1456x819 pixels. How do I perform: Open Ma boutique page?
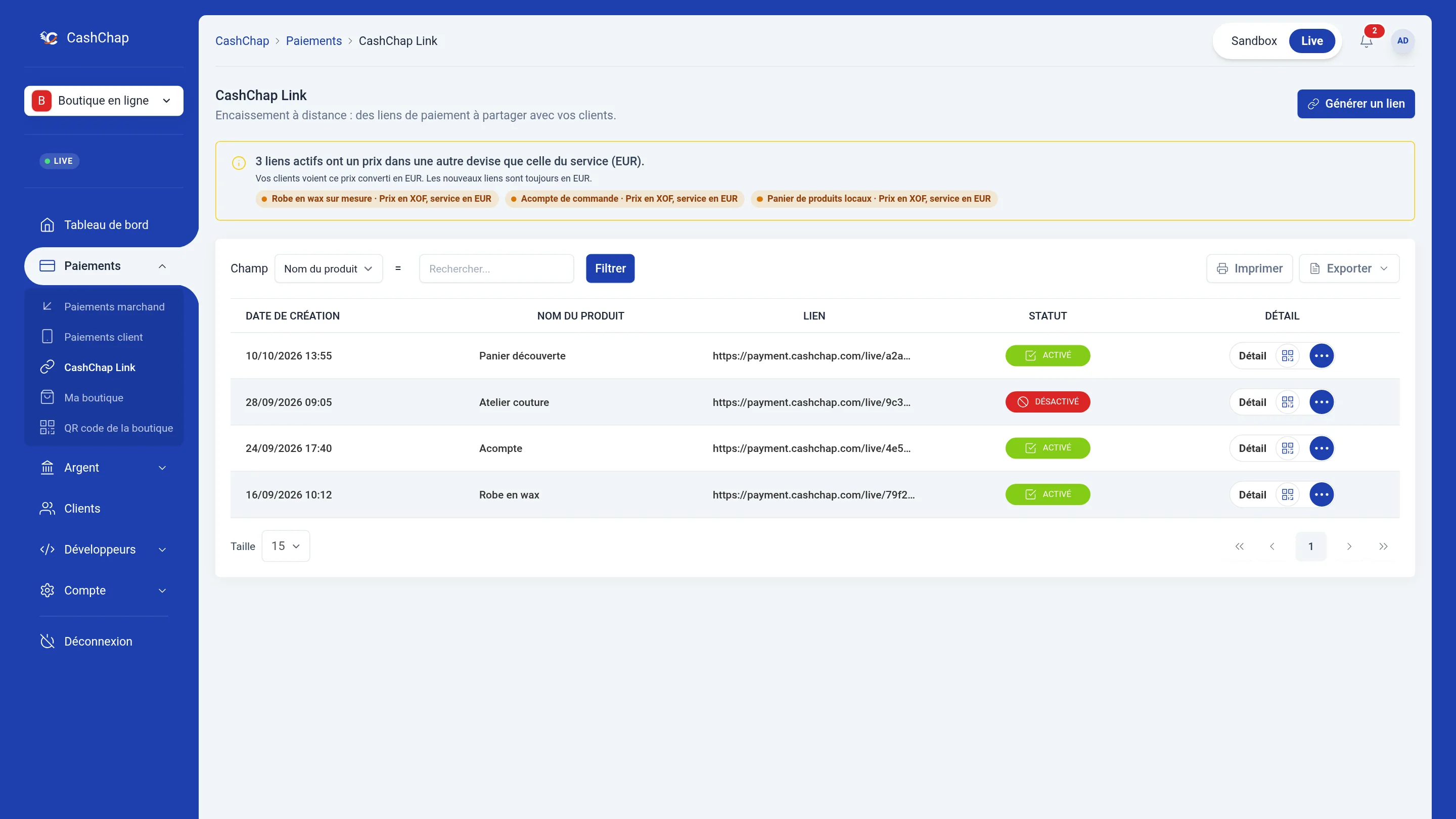point(104,398)
